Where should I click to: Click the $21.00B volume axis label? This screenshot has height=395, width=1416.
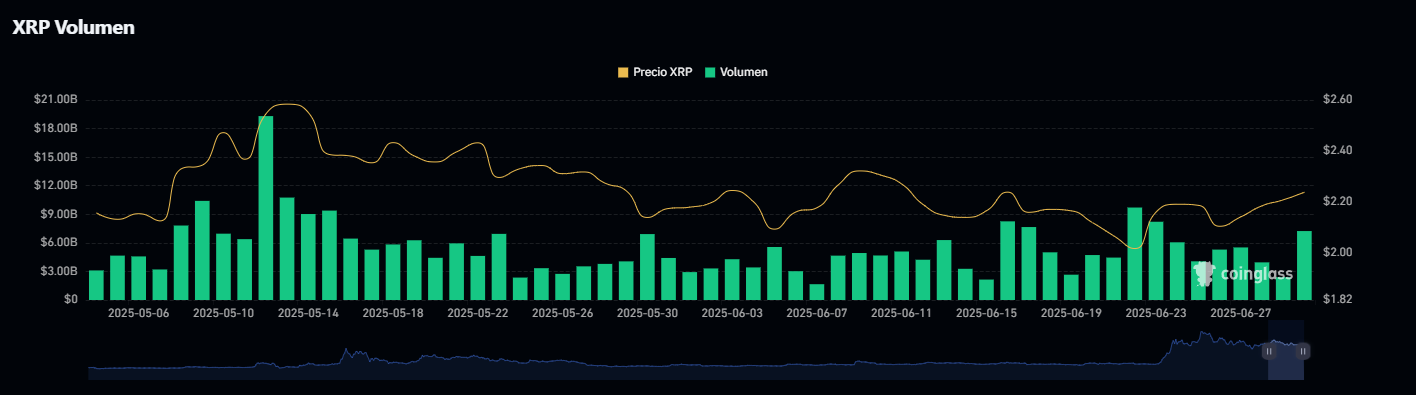pyautogui.click(x=55, y=100)
